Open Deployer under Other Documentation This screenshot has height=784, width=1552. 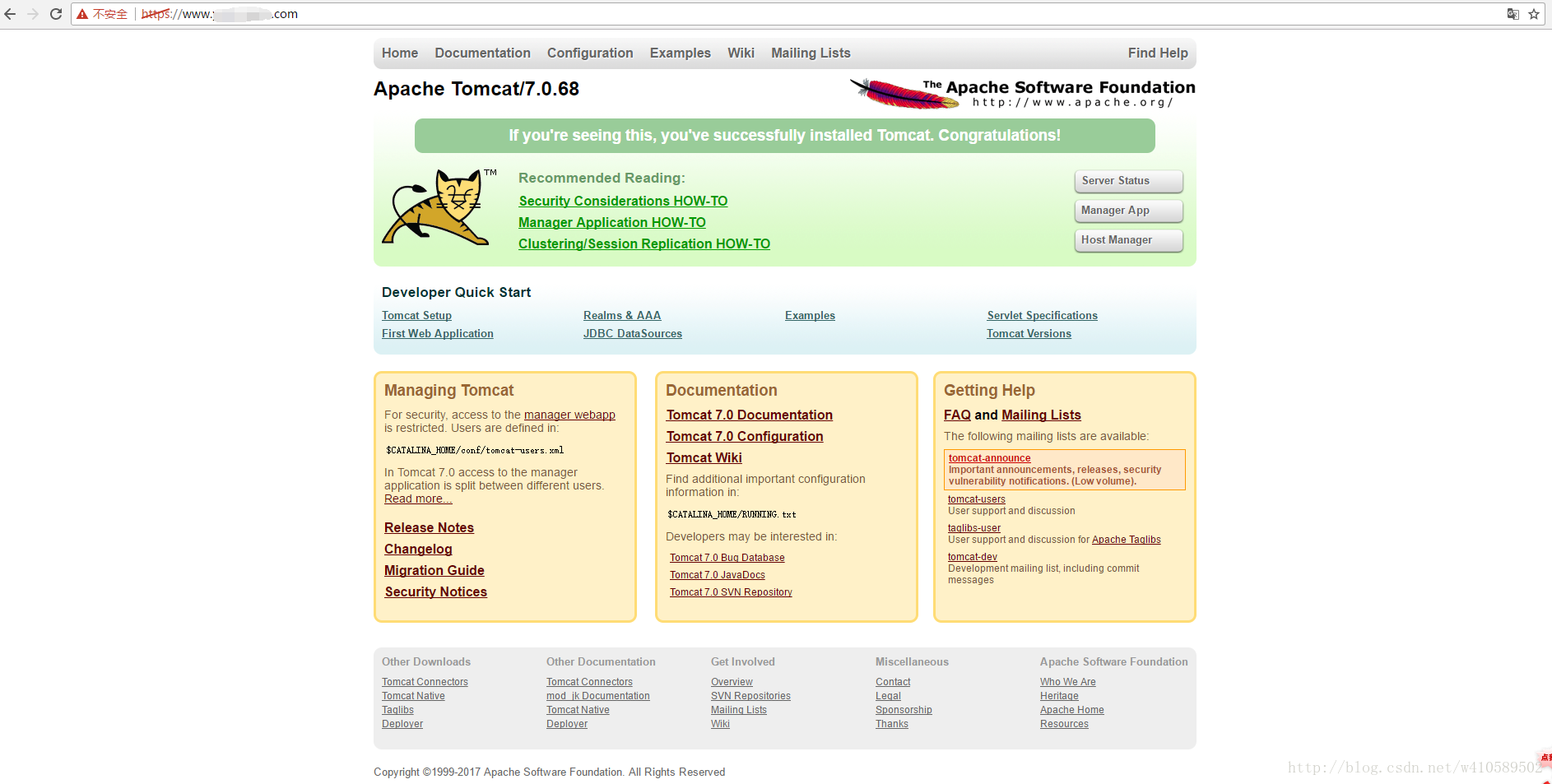click(567, 724)
